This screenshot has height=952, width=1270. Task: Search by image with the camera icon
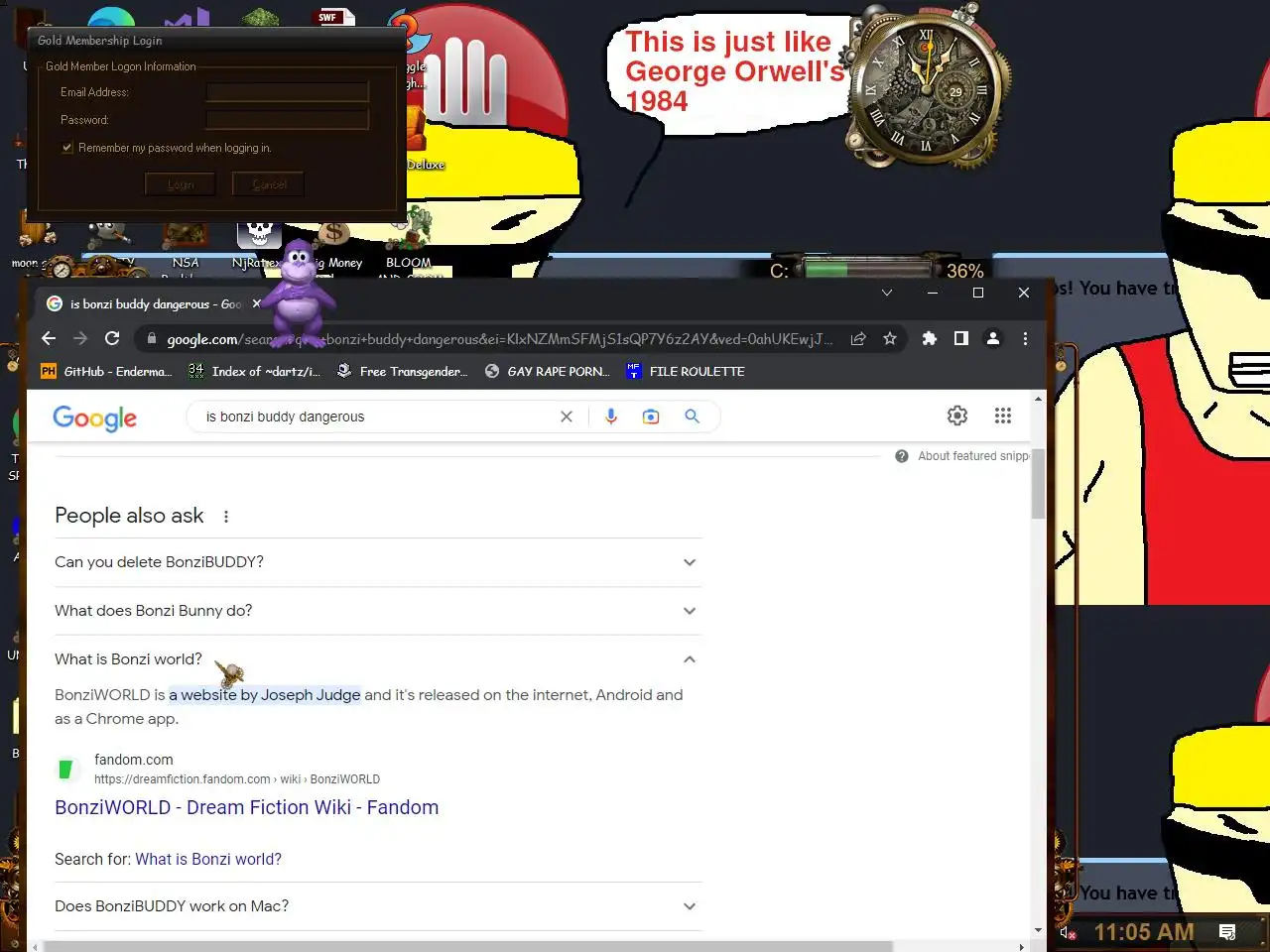pyautogui.click(x=651, y=416)
